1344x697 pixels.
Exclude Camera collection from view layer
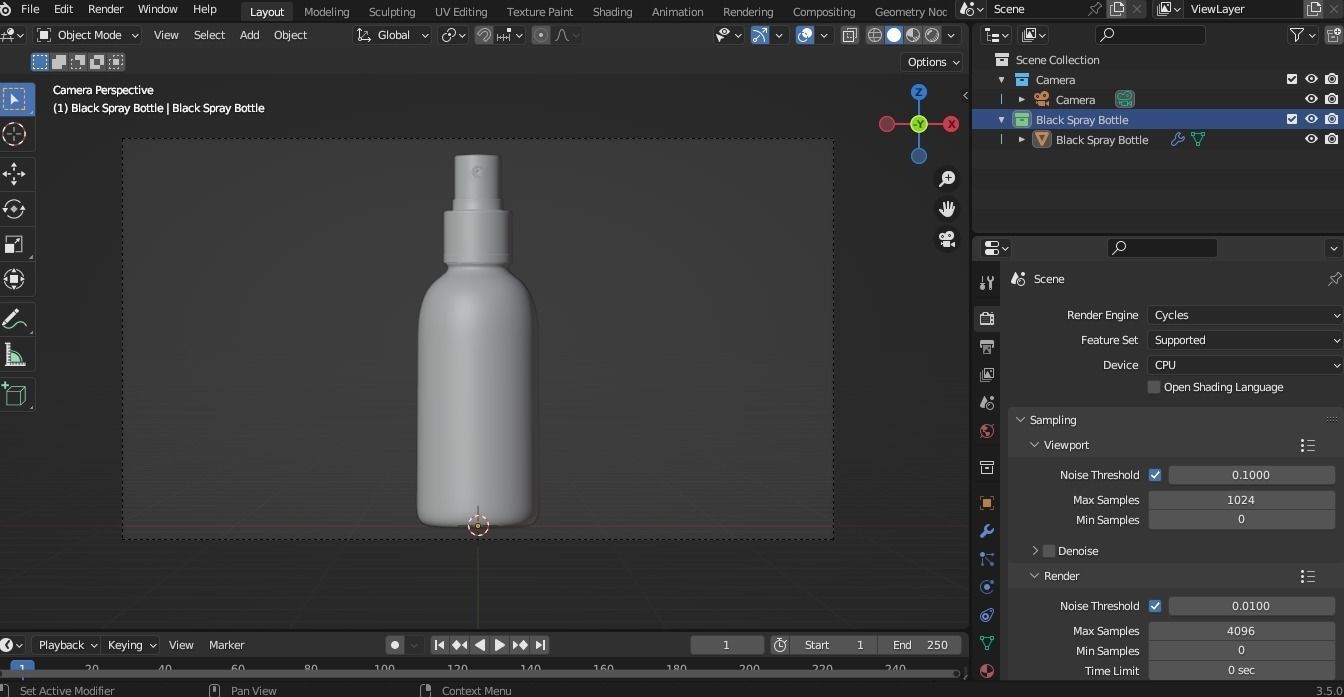[x=1291, y=80]
